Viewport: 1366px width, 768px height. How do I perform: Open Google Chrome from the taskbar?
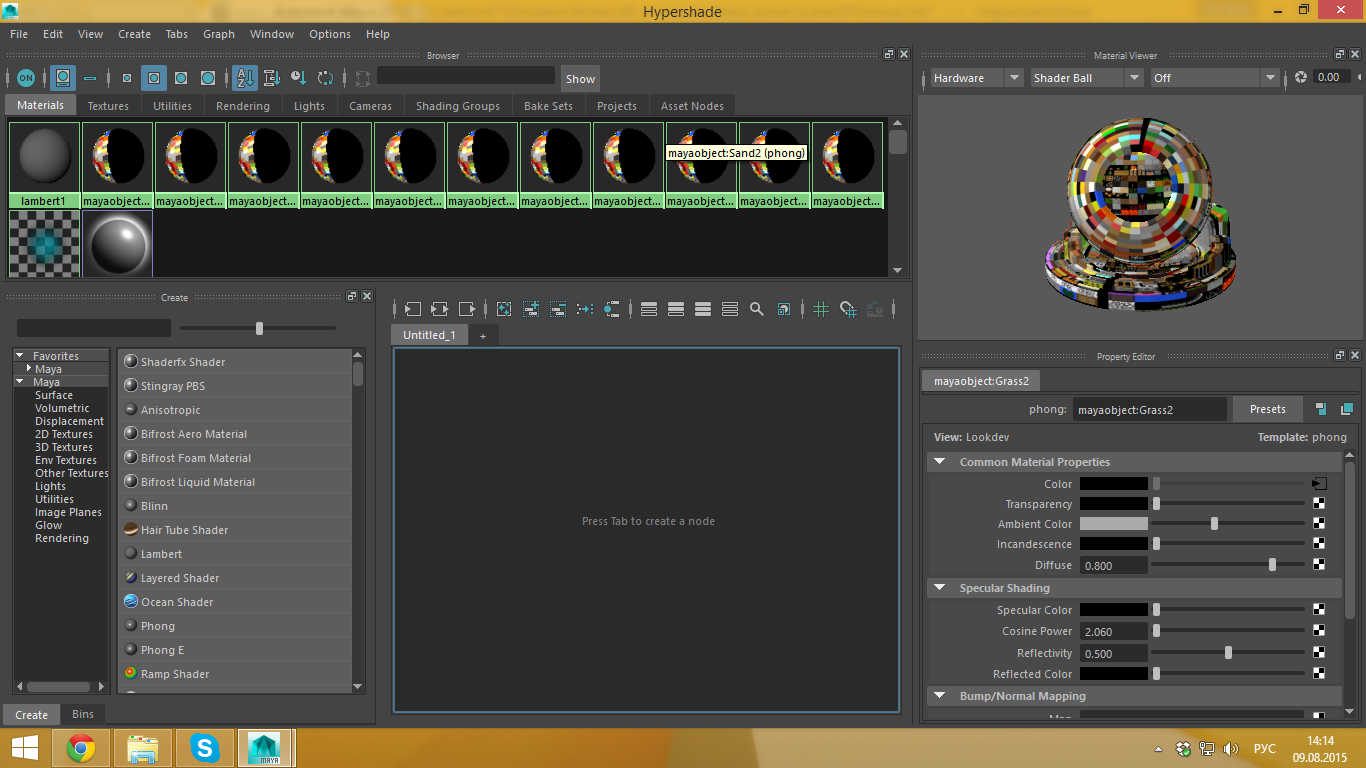pyautogui.click(x=81, y=747)
